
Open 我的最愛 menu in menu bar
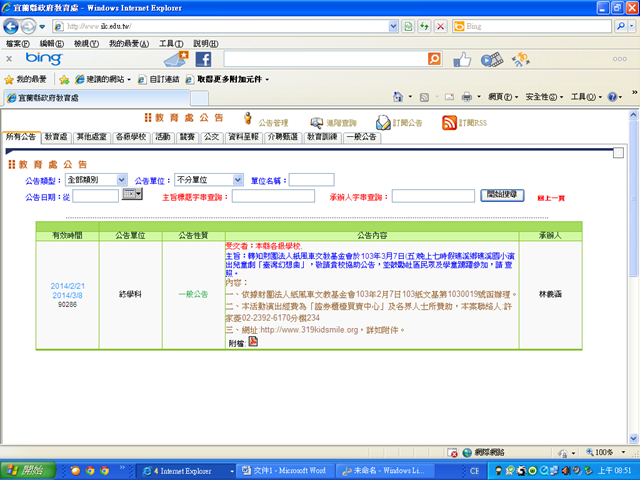tap(129, 43)
